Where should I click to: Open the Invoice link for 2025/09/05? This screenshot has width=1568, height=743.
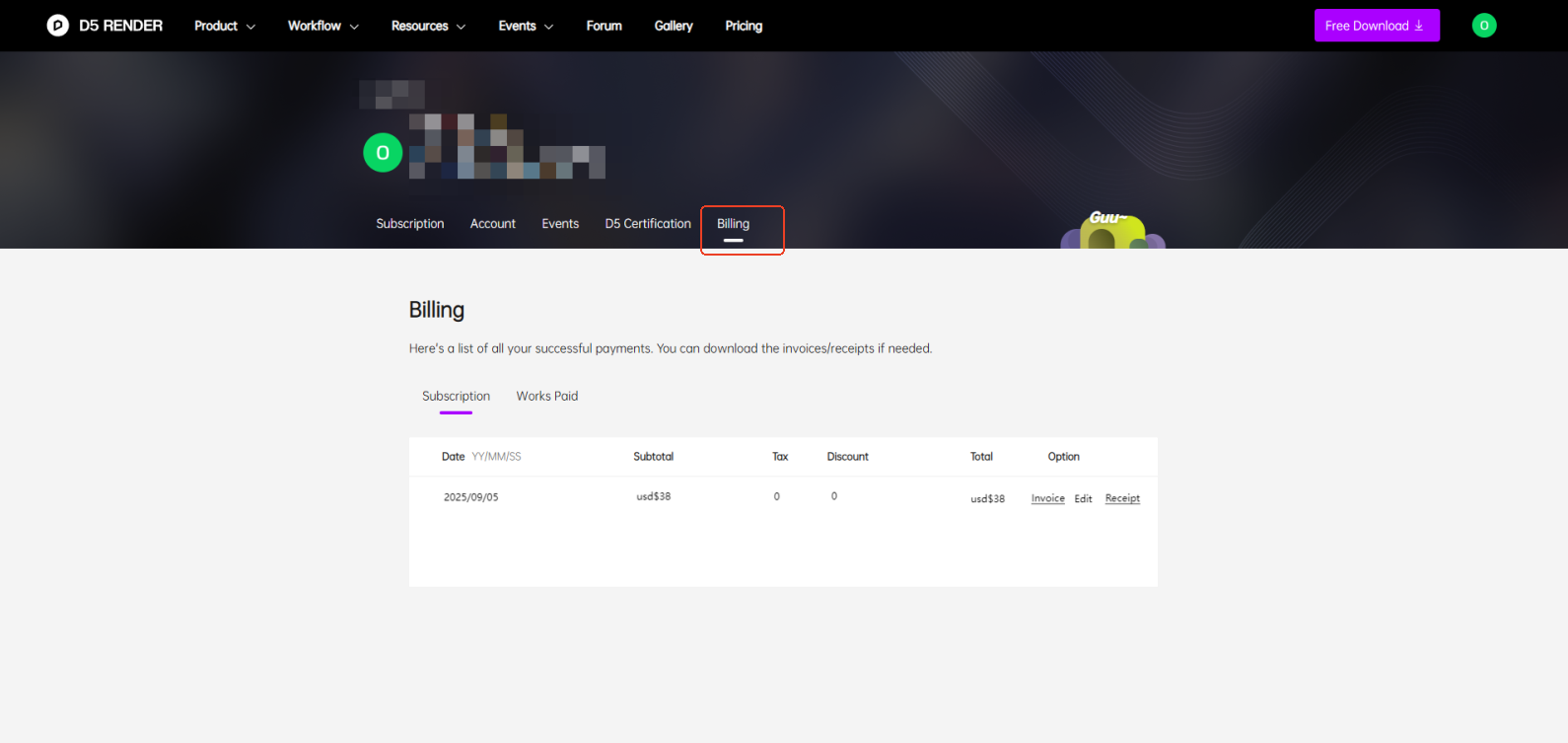(1048, 498)
